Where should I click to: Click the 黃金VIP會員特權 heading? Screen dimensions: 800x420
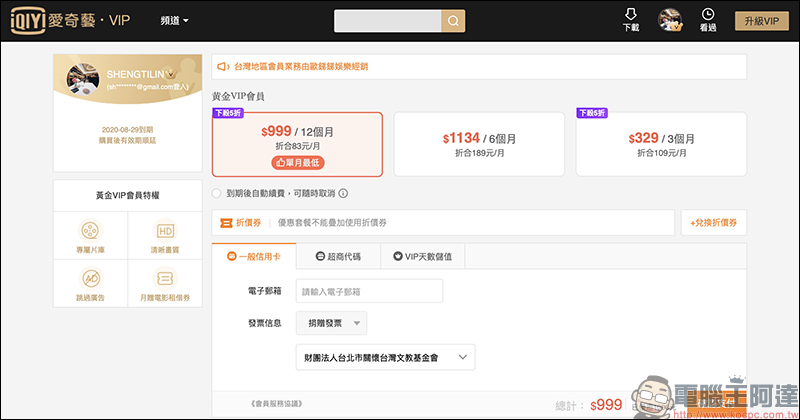point(128,195)
